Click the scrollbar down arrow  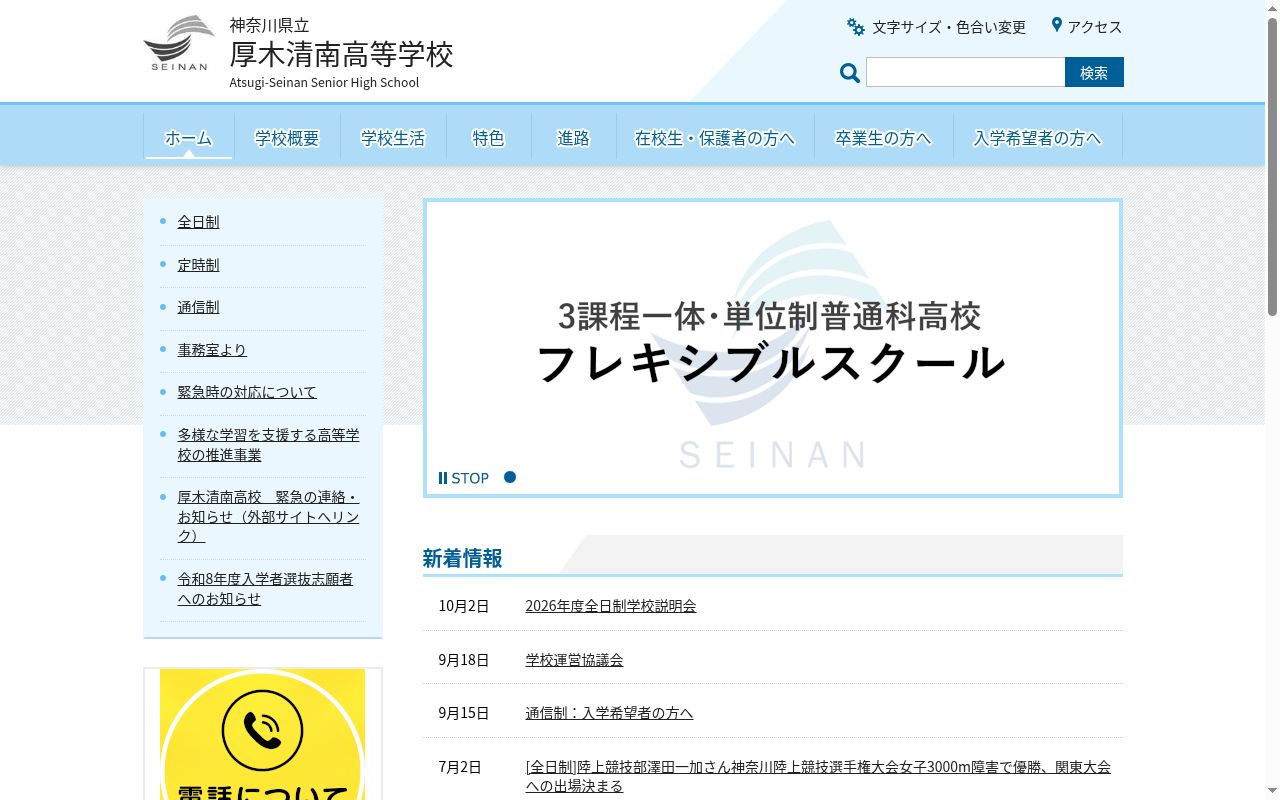(x=1272, y=792)
